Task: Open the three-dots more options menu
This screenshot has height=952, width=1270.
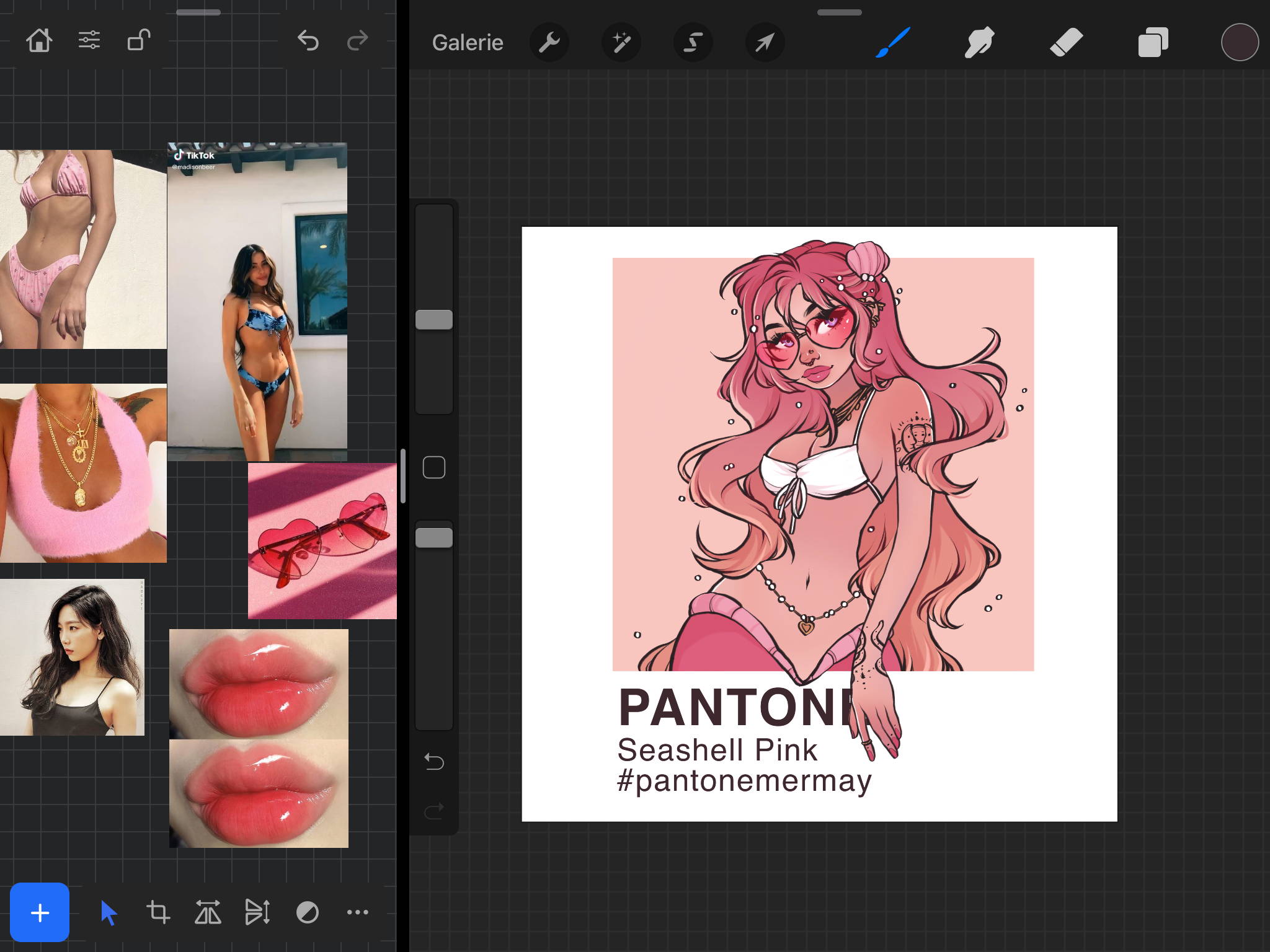Action: point(358,912)
